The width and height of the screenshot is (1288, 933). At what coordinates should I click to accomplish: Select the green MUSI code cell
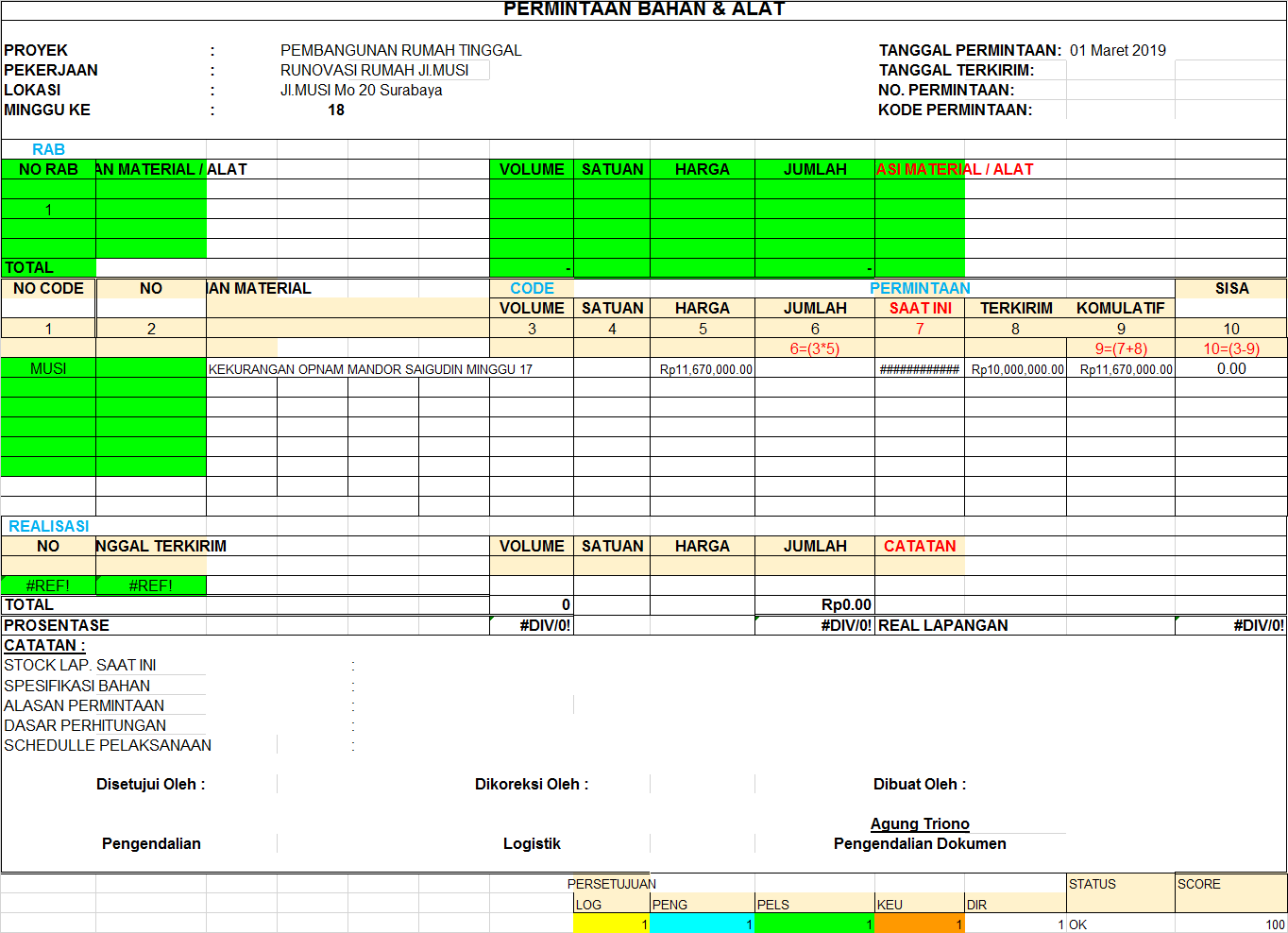(x=48, y=368)
